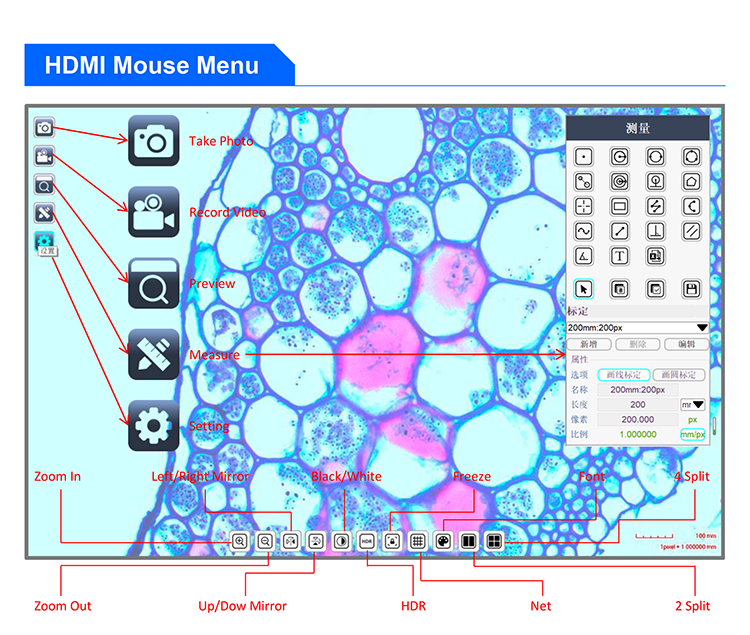Select the rectangle measurement tool
The width and height of the screenshot is (750, 635).
[x=619, y=207]
